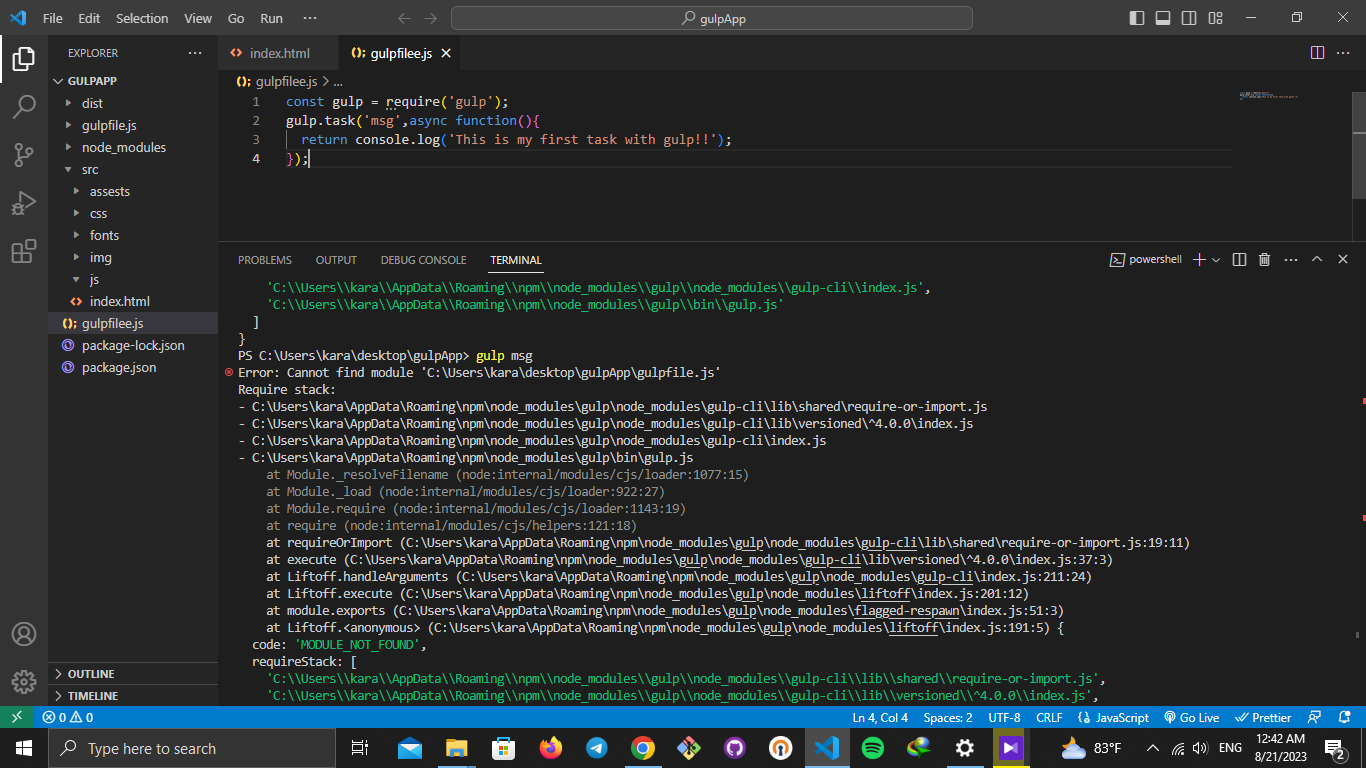Click the Go Live status bar button
The width and height of the screenshot is (1366, 768).
coord(1191,717)
